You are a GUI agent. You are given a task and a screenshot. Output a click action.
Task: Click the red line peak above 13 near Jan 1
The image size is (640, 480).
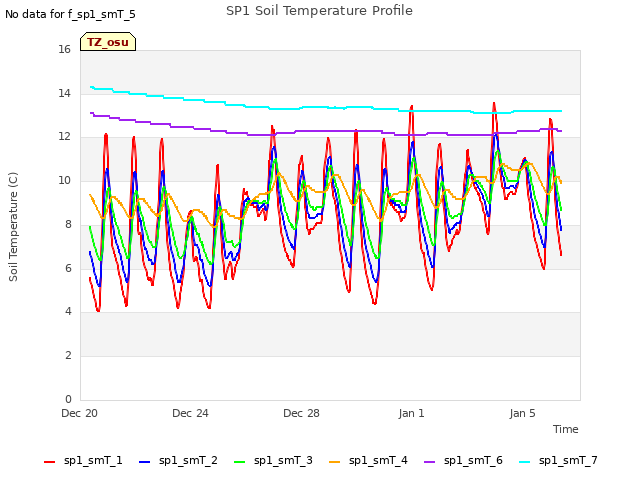(x=411, y=107)
